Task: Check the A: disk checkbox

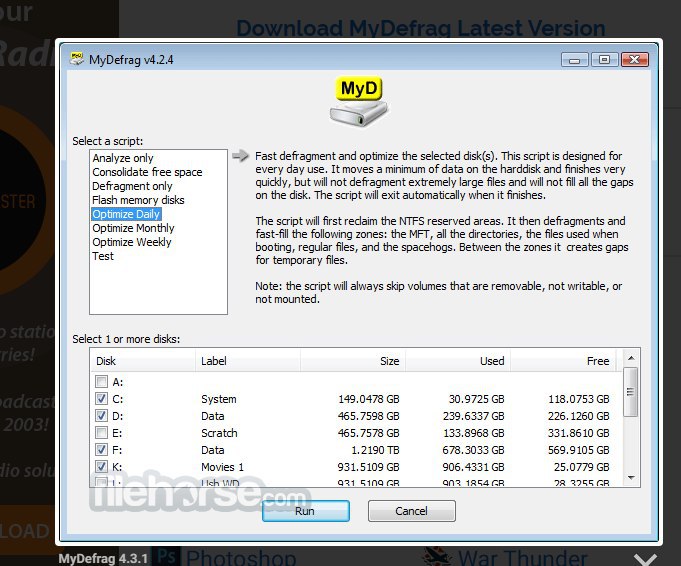Action: pyautogui.click(x=101, y=382)
